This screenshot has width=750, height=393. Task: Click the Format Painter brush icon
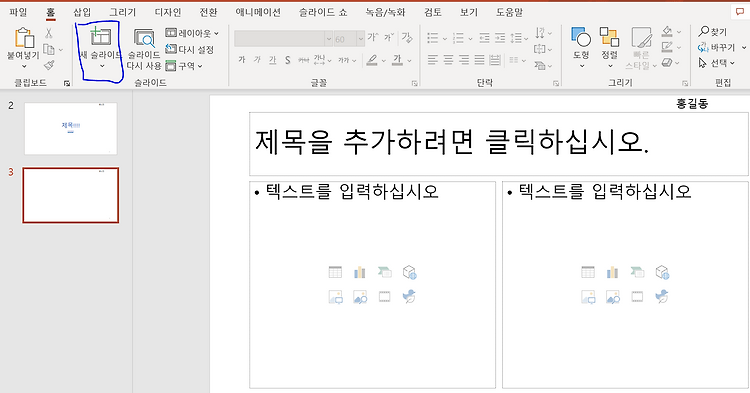click(49, 65)
